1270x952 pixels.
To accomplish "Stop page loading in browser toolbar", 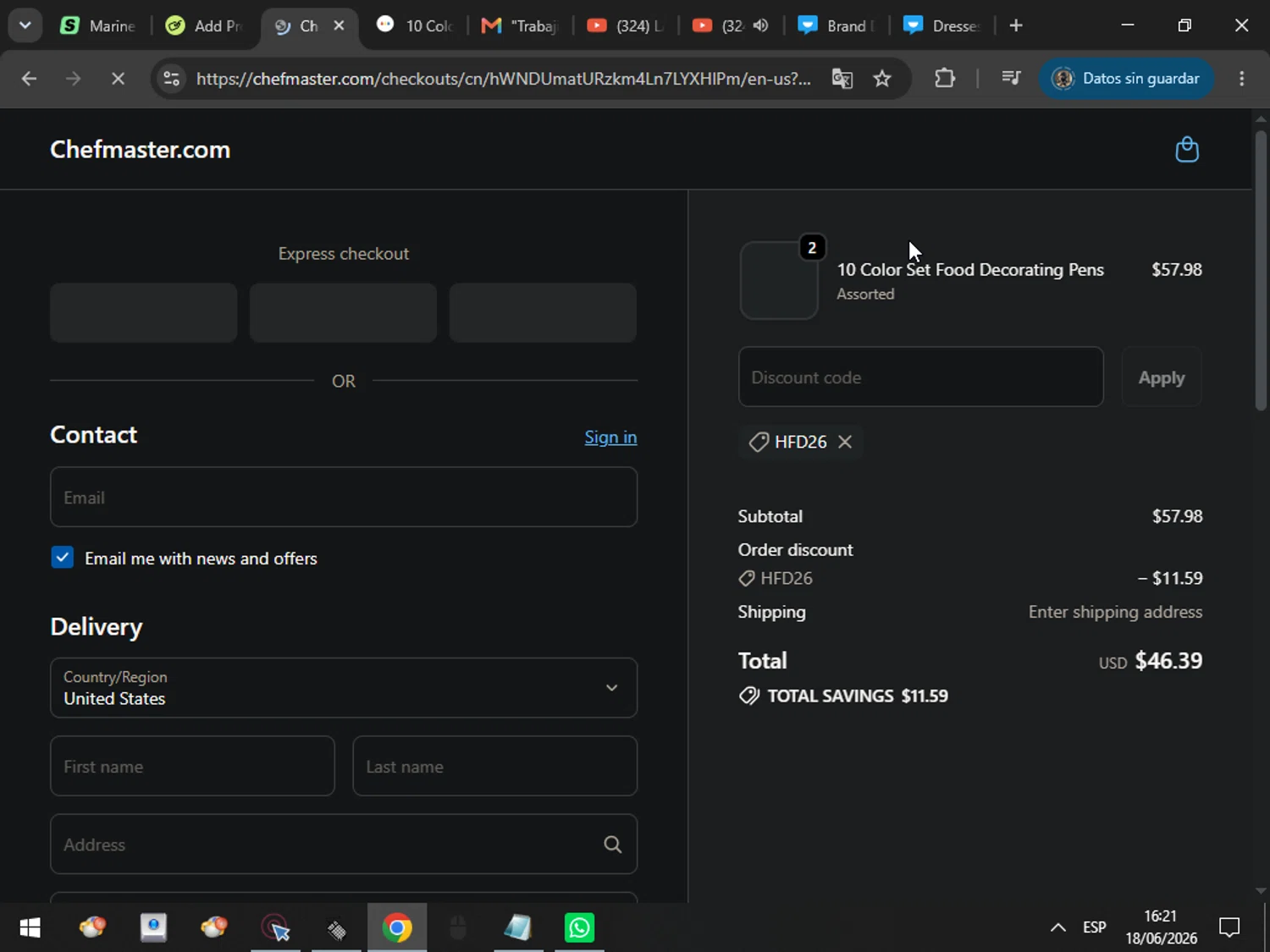I will (118, 79).
